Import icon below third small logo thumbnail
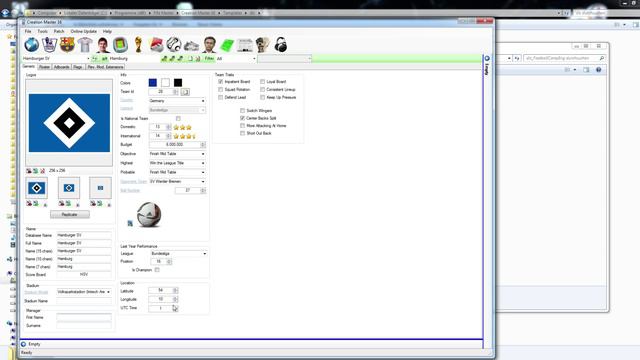The image size is (640, 360). coord(93,203)
